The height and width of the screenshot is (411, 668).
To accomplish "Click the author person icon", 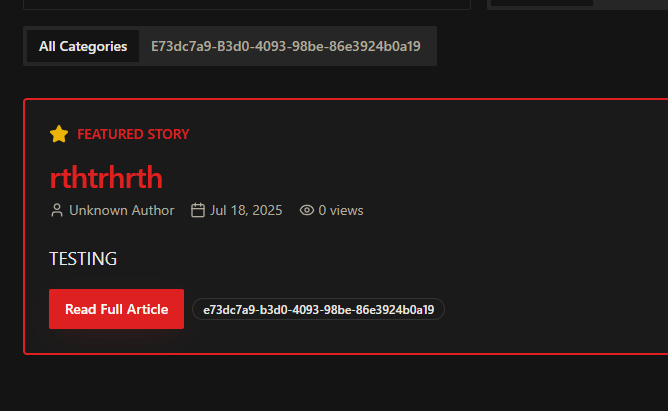I will [x=57, y=210].
